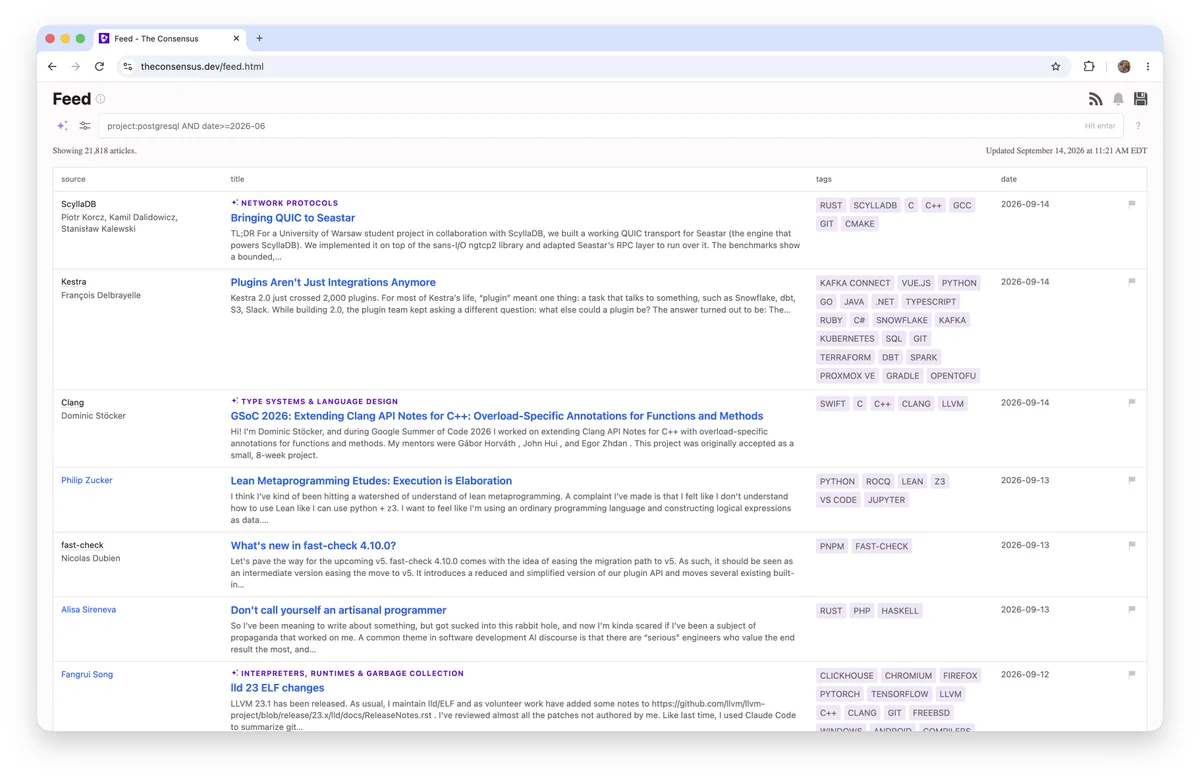This screenshot has height=780, width=1200.
Task: Select the HASKELL tag
Action: (900, 611)
